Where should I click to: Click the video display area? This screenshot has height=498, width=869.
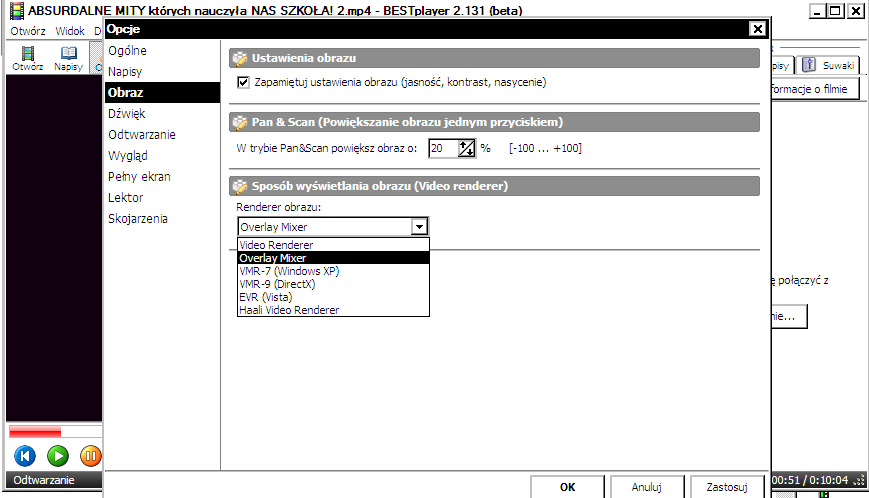point(54,248)
